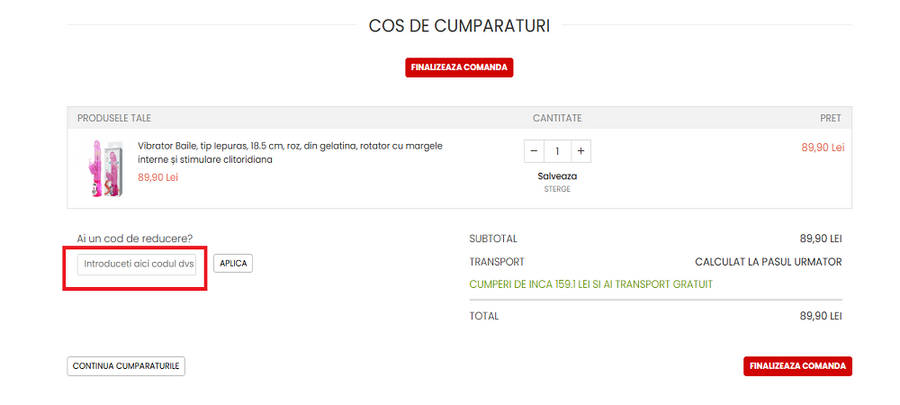
Task: Decrease quantity with the minus button
Action: (x=534, y=151)
